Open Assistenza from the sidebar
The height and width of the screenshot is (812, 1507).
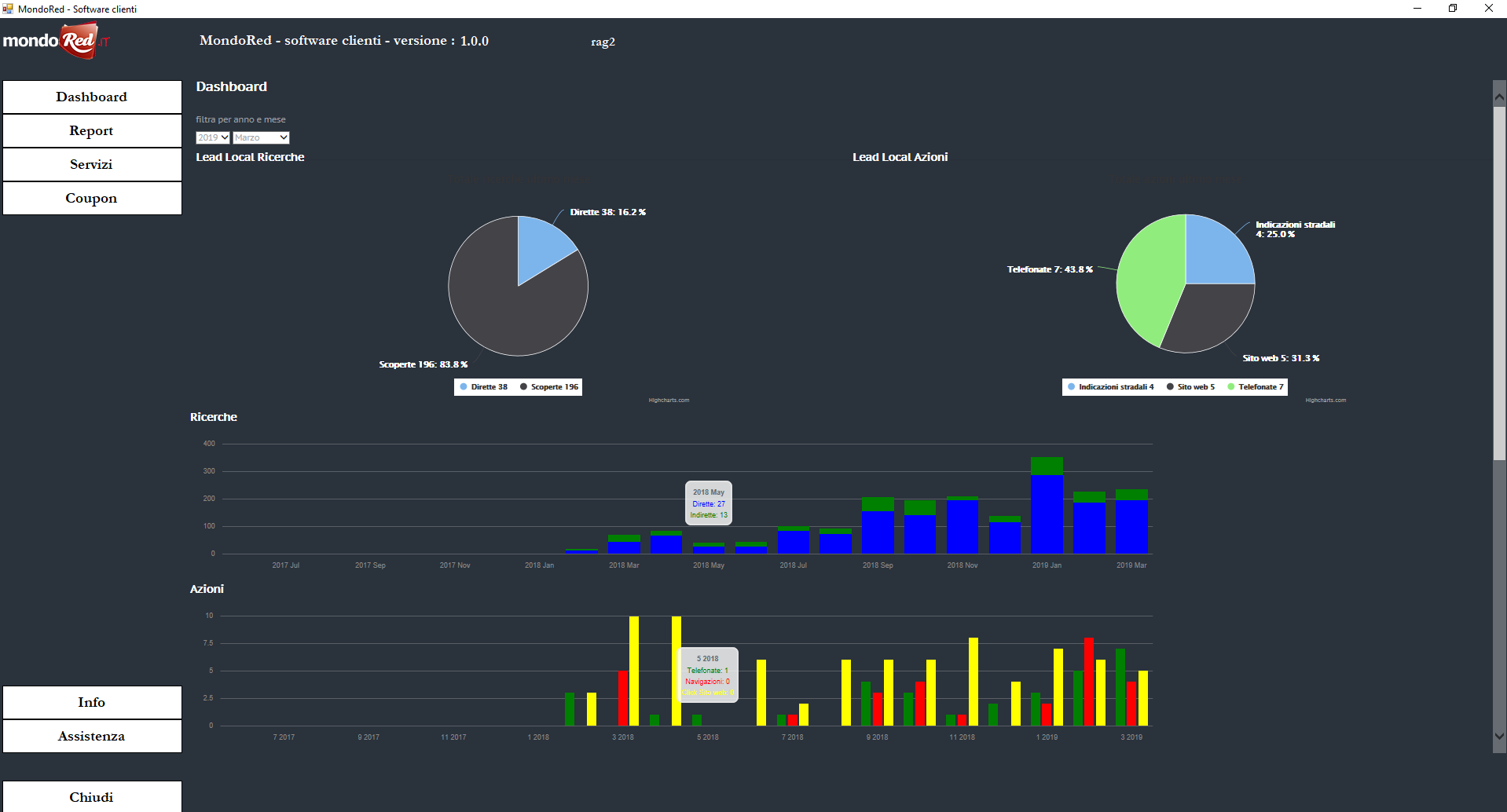pos(92,737)
